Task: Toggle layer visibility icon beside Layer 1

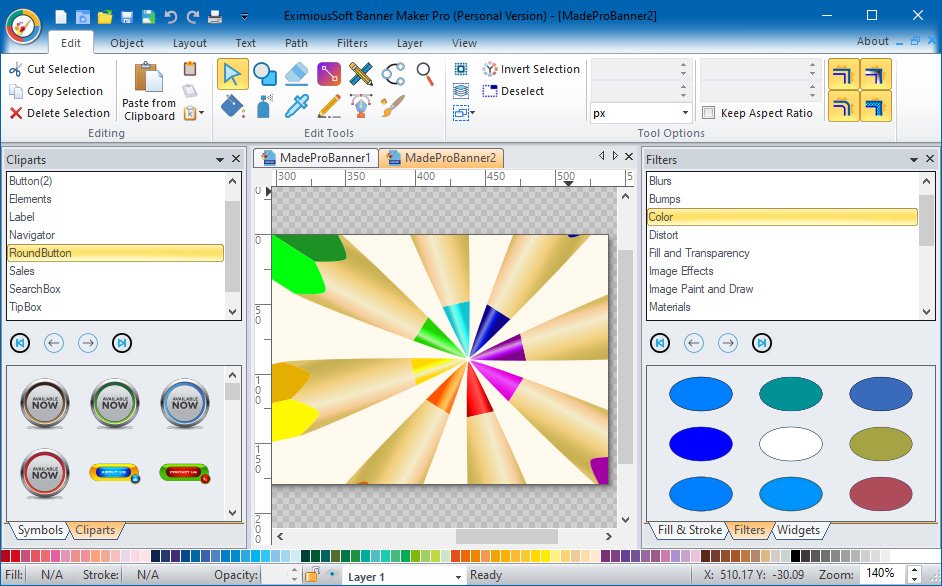Action: 332,574
